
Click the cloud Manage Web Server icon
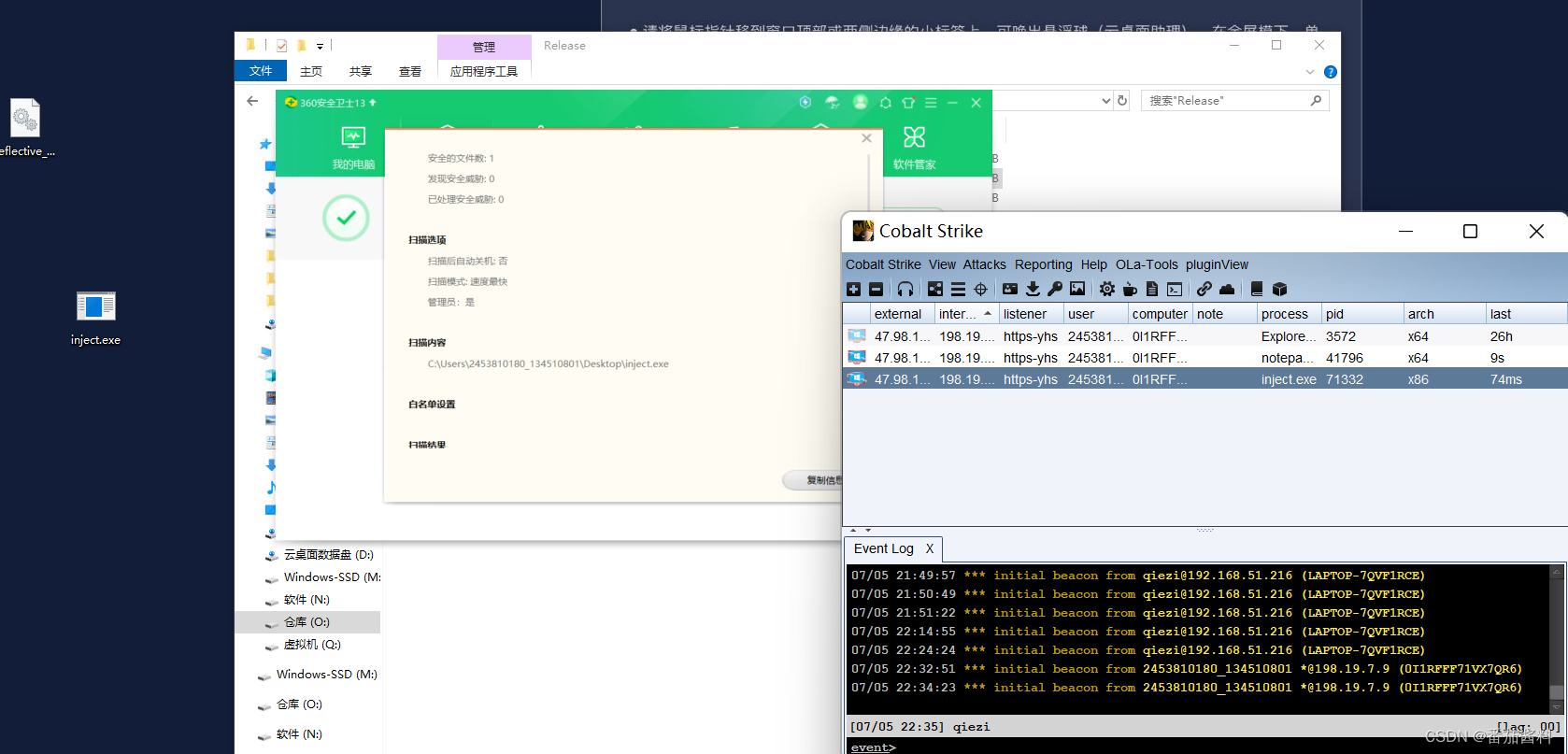point(1227,290)
